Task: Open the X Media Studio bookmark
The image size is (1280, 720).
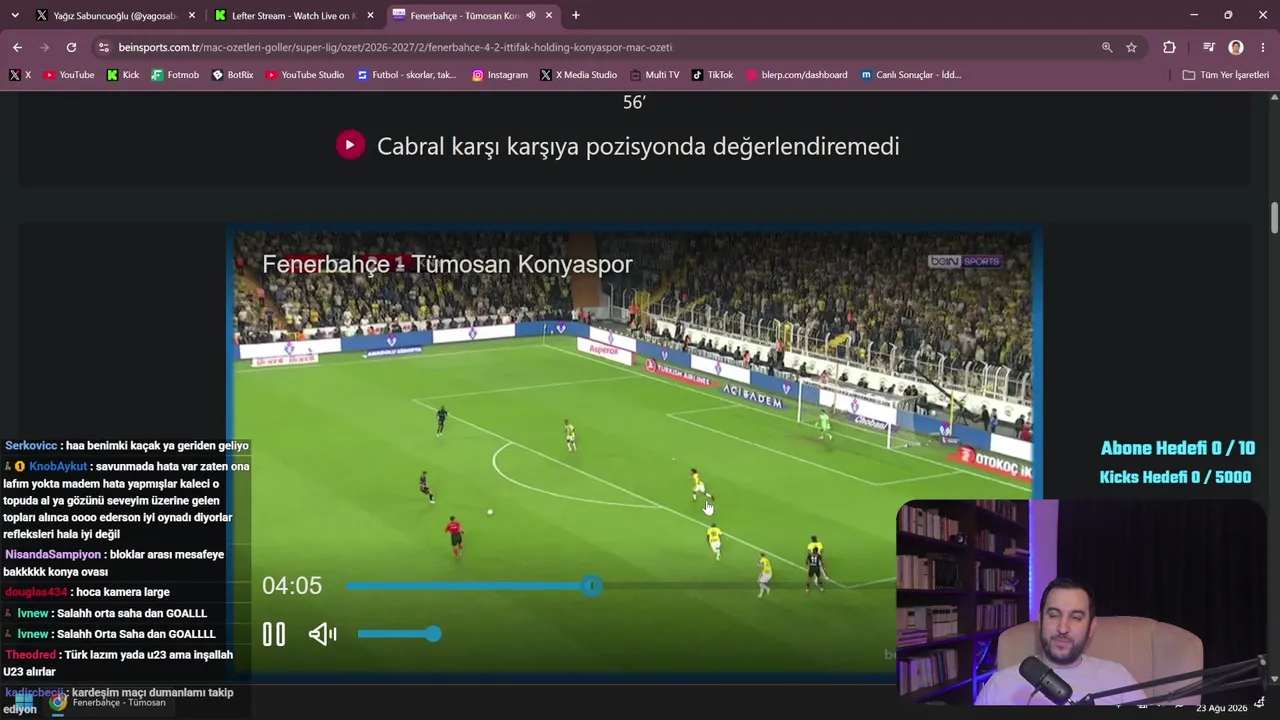Action: pyautogui.click(x=579, y=75)
